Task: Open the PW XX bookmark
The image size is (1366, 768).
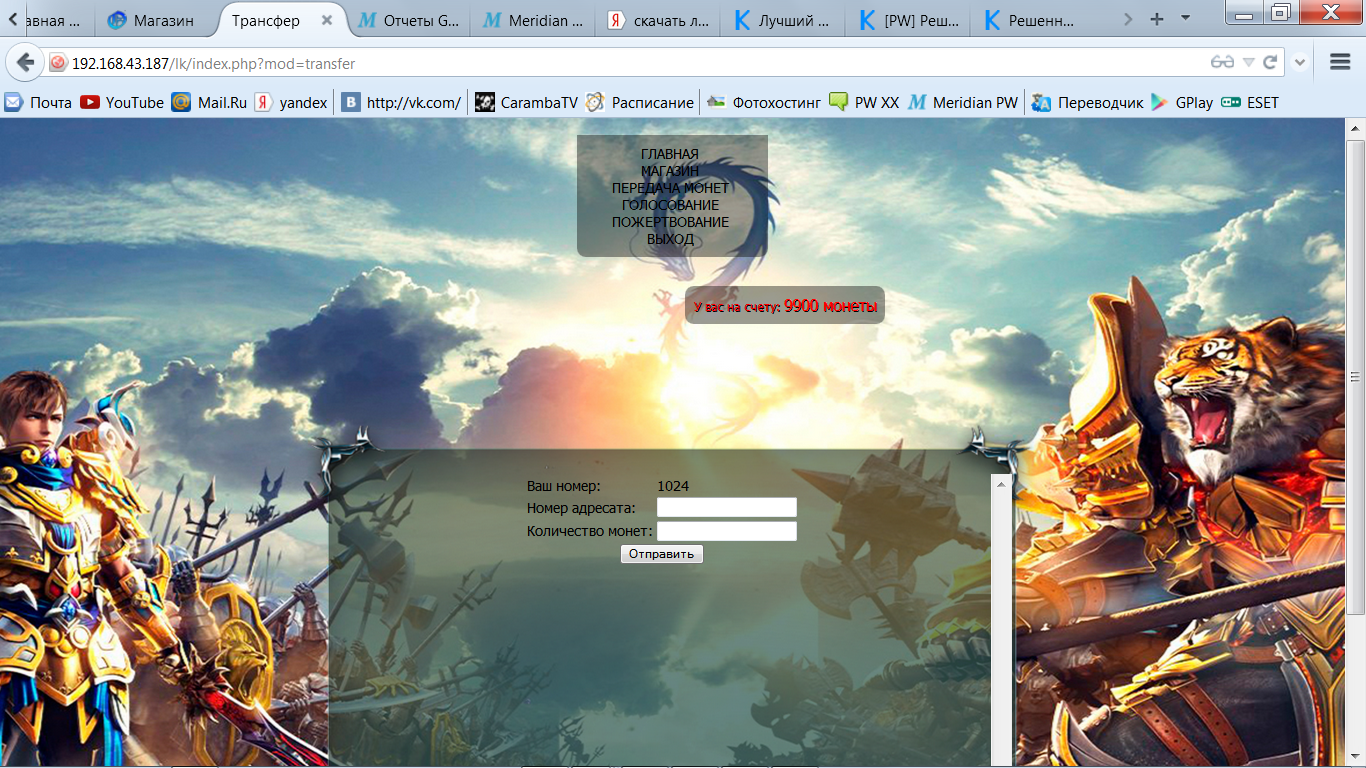Action: click(x=864, y=102)
